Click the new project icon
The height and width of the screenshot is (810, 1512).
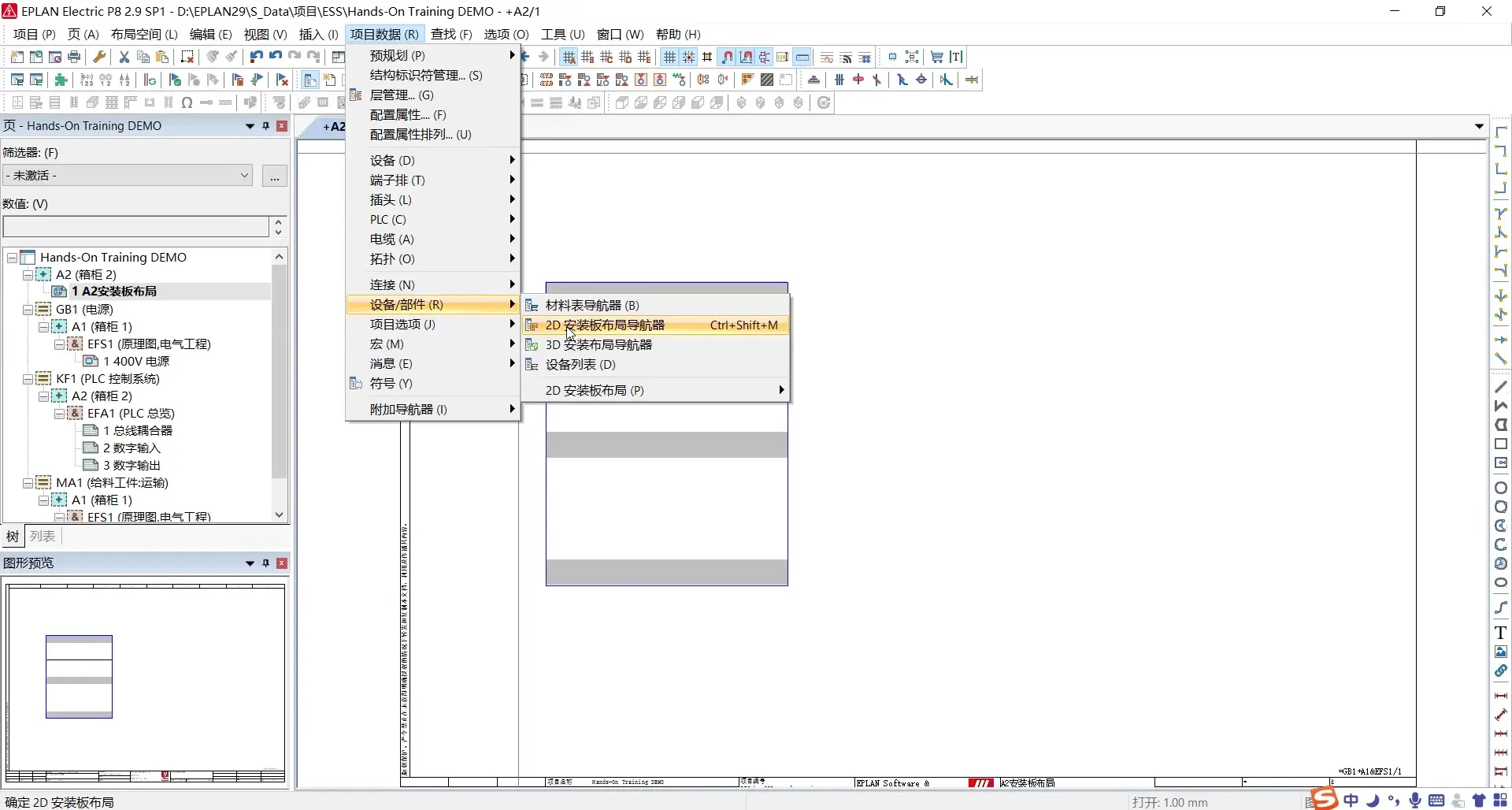pos(17,57)
